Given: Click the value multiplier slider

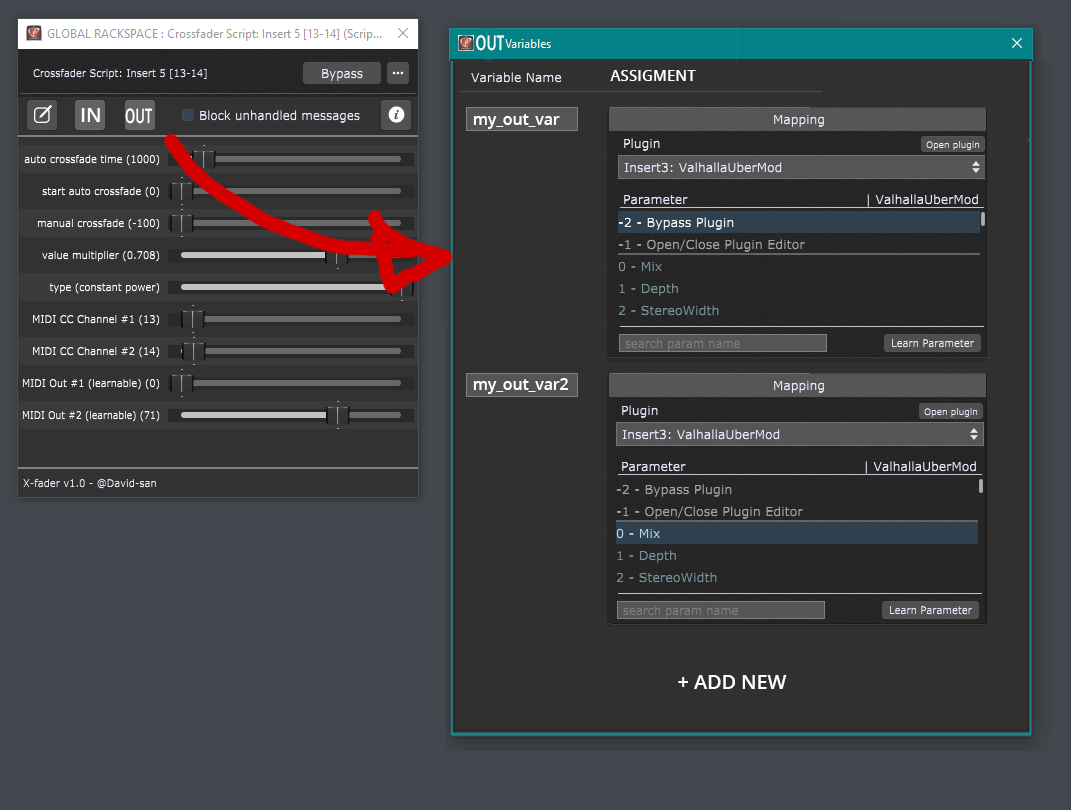Looking at the screenshot, I should point(291,255).
